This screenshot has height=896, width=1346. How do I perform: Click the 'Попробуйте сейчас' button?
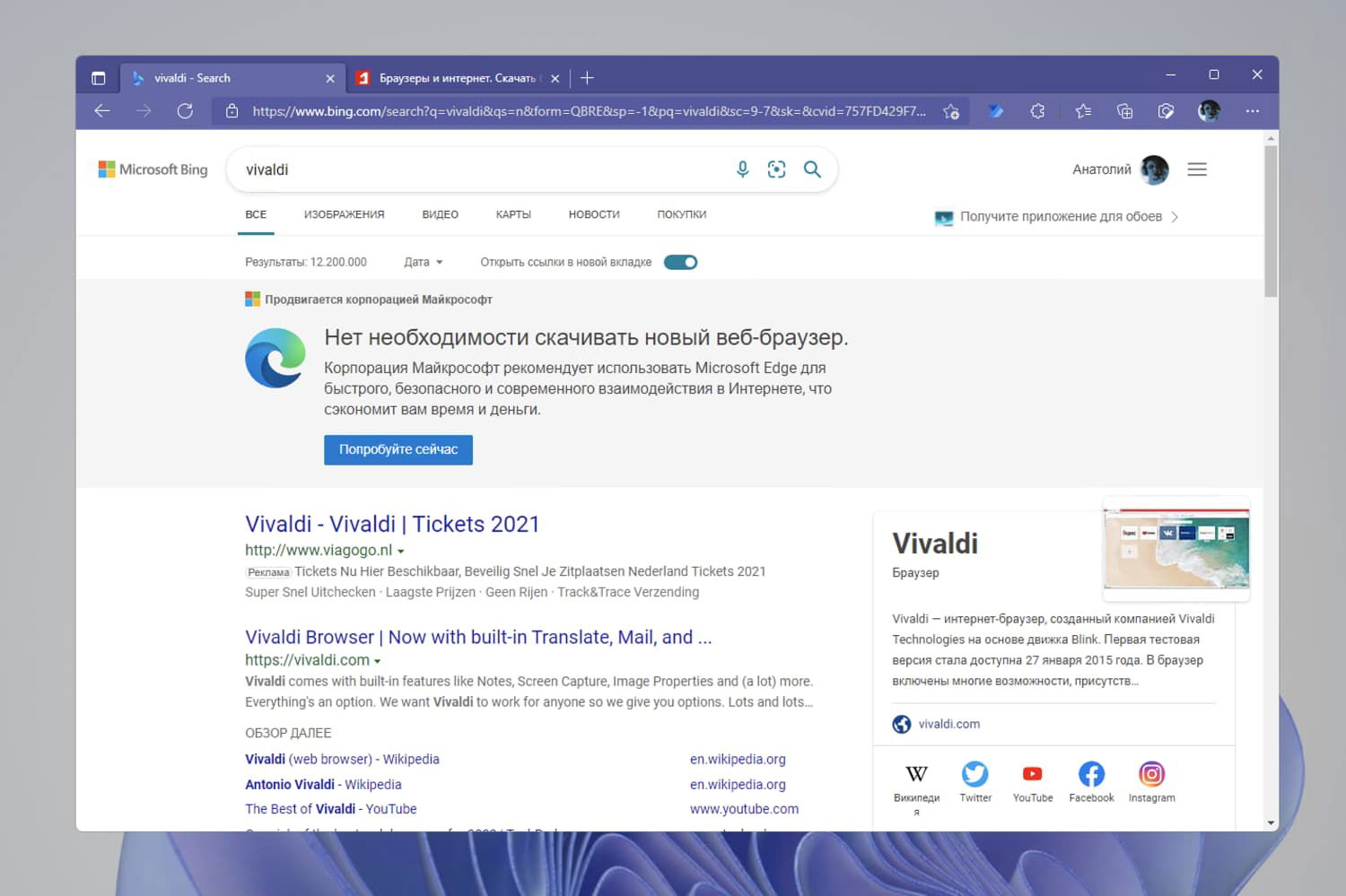click(x=398, y=449)
